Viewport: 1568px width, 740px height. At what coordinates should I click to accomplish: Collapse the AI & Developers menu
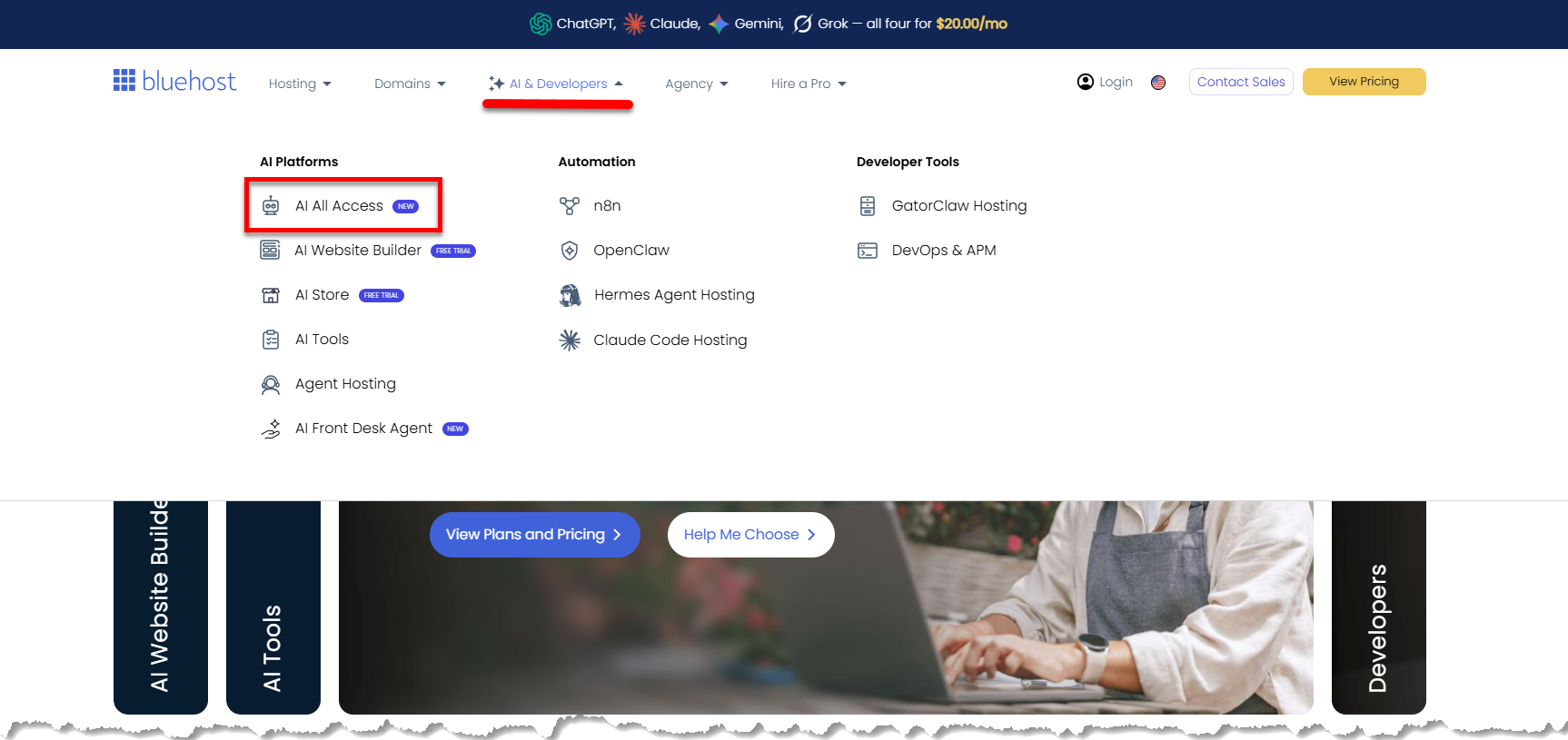556,84
